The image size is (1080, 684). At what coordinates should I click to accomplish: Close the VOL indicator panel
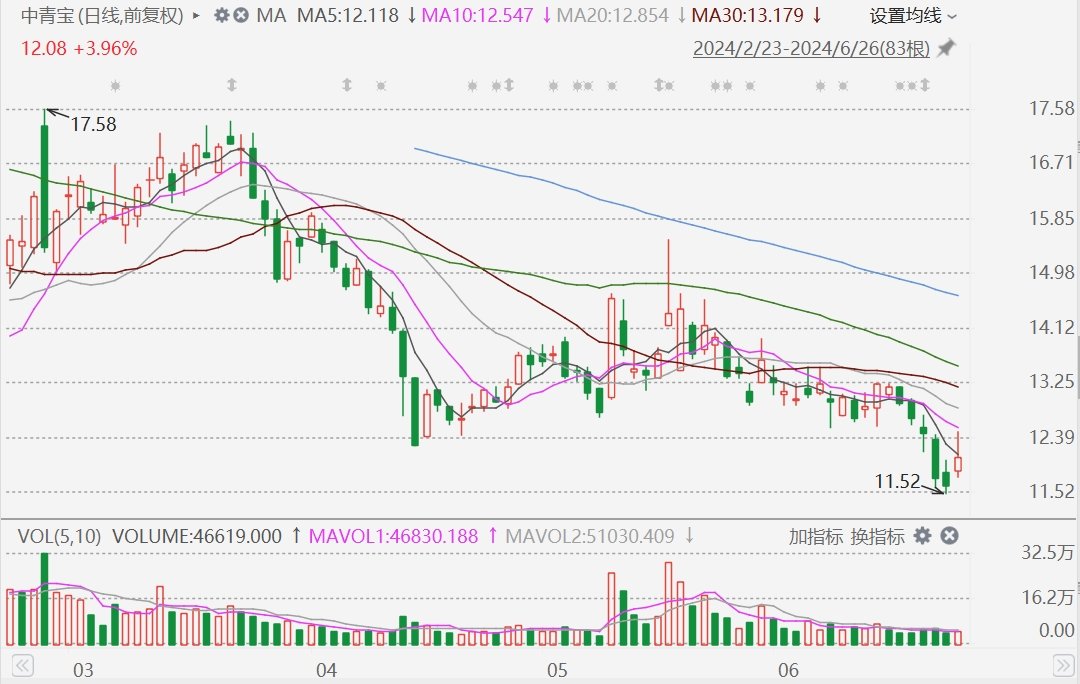coord(949,536)
